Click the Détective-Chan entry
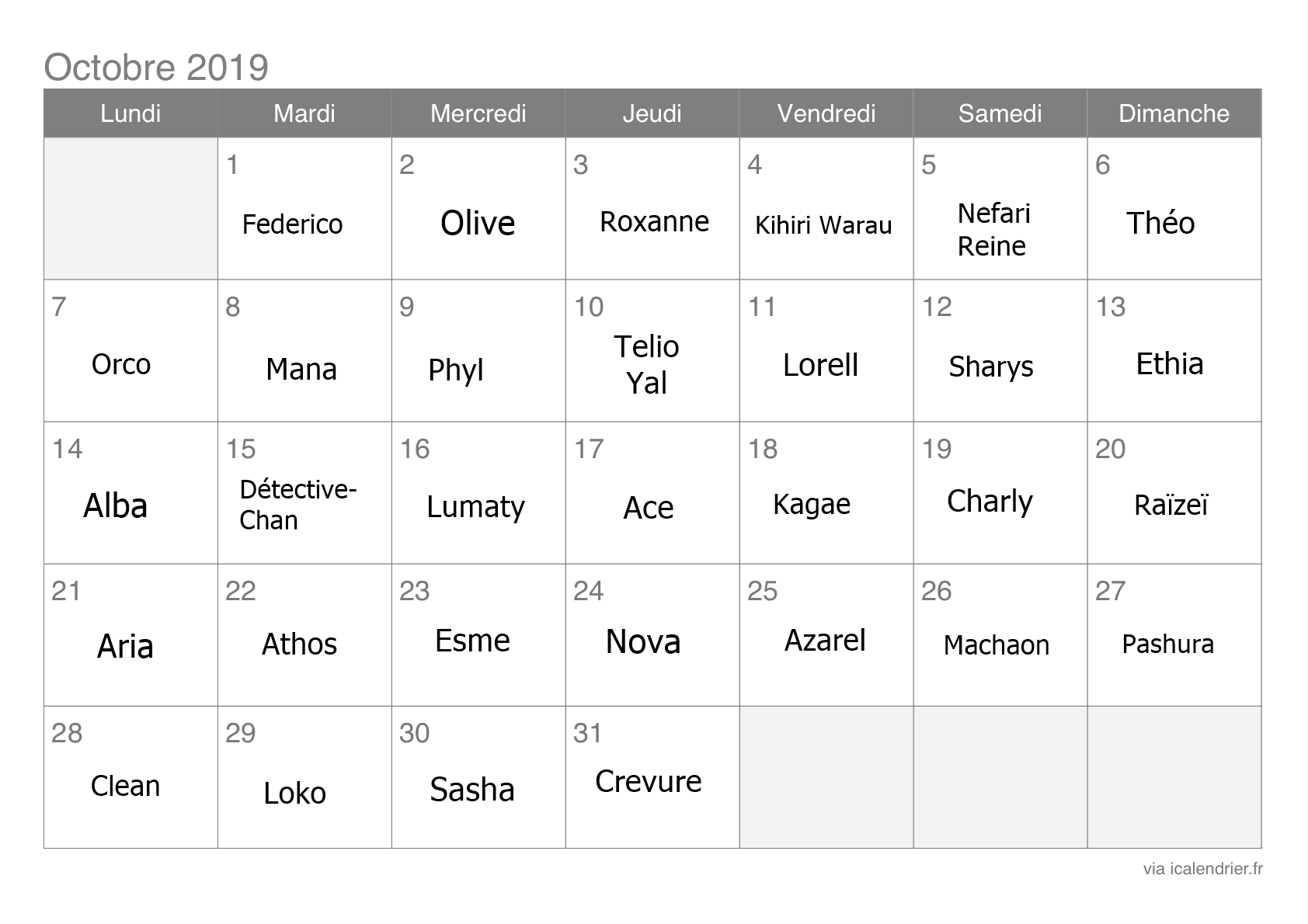Image resolution: width=1308 pixels, height=924 pixels. coord(297,504)
